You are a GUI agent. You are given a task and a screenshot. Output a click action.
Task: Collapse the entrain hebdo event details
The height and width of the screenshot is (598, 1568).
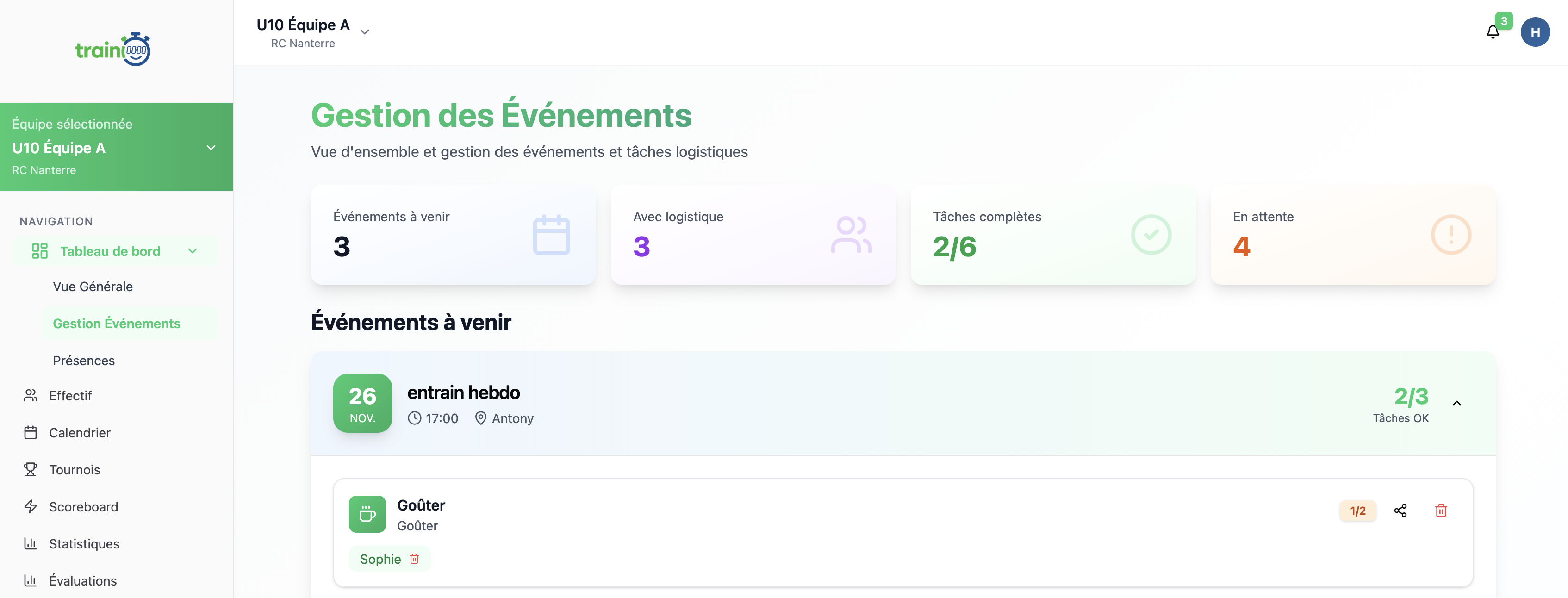point(1457,403)
